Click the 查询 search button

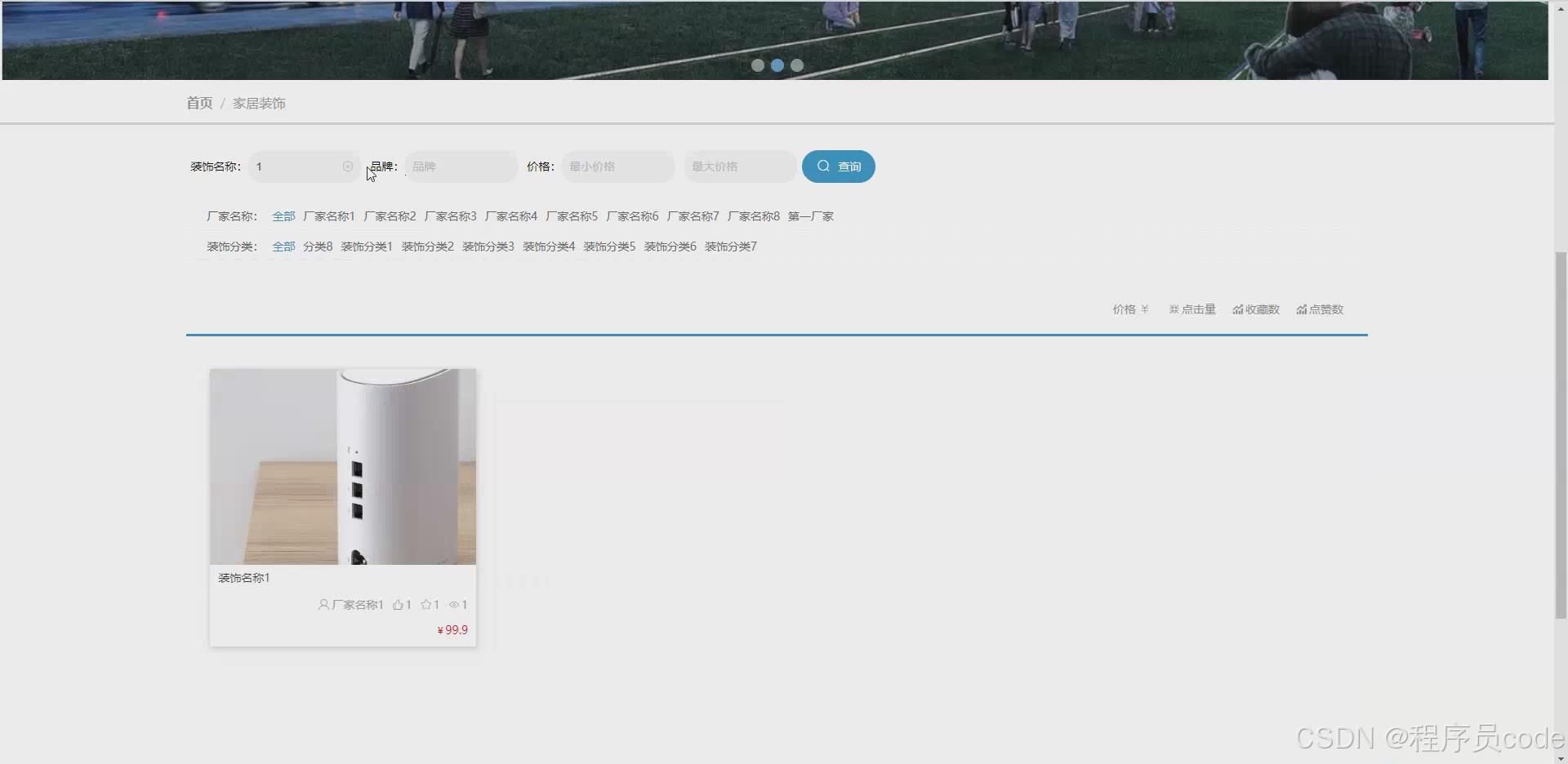tap(838, 167)
